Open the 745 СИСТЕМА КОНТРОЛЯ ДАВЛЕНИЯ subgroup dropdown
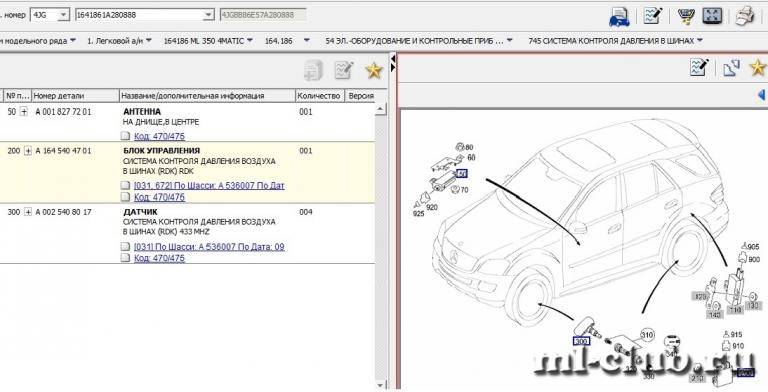Viewport: 768px width, 392px height. pos(699,40)
